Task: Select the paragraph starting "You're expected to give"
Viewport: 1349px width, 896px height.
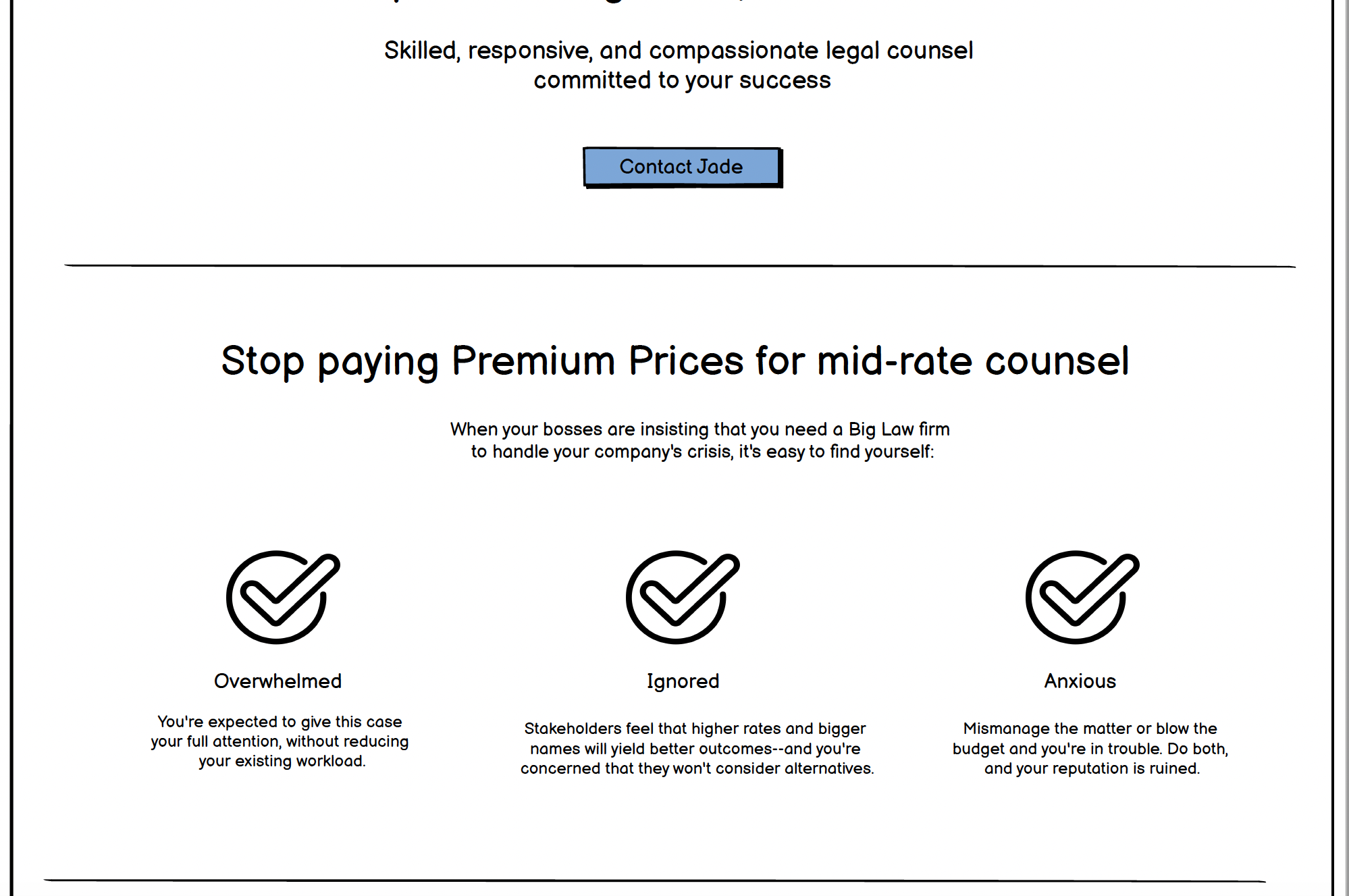Action: [280, 741]
